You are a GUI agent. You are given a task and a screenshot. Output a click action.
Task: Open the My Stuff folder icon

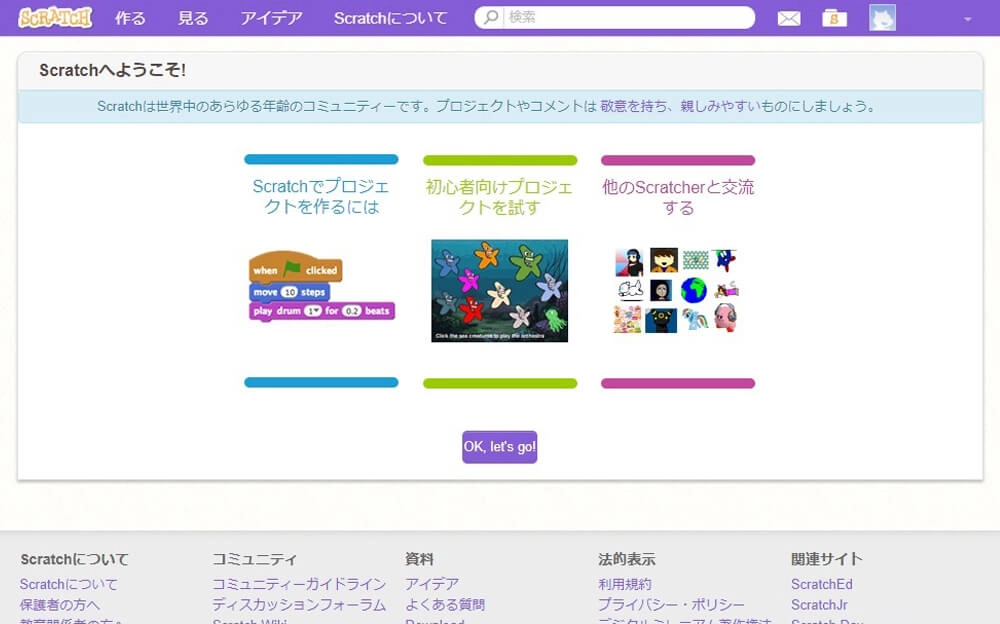[834, 18]
